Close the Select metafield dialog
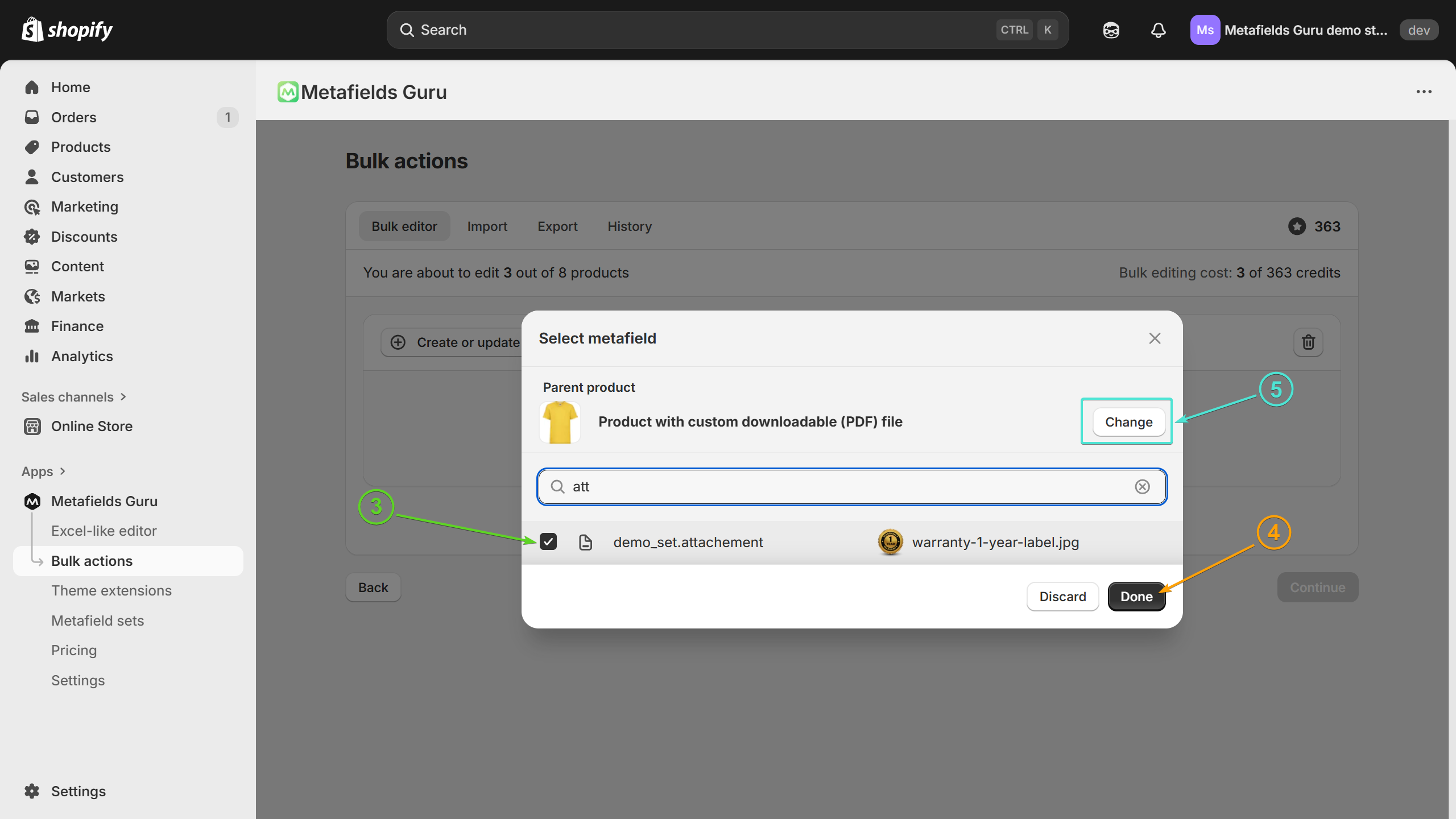Screen dimensions: 1456x819 coord(1155,338)
